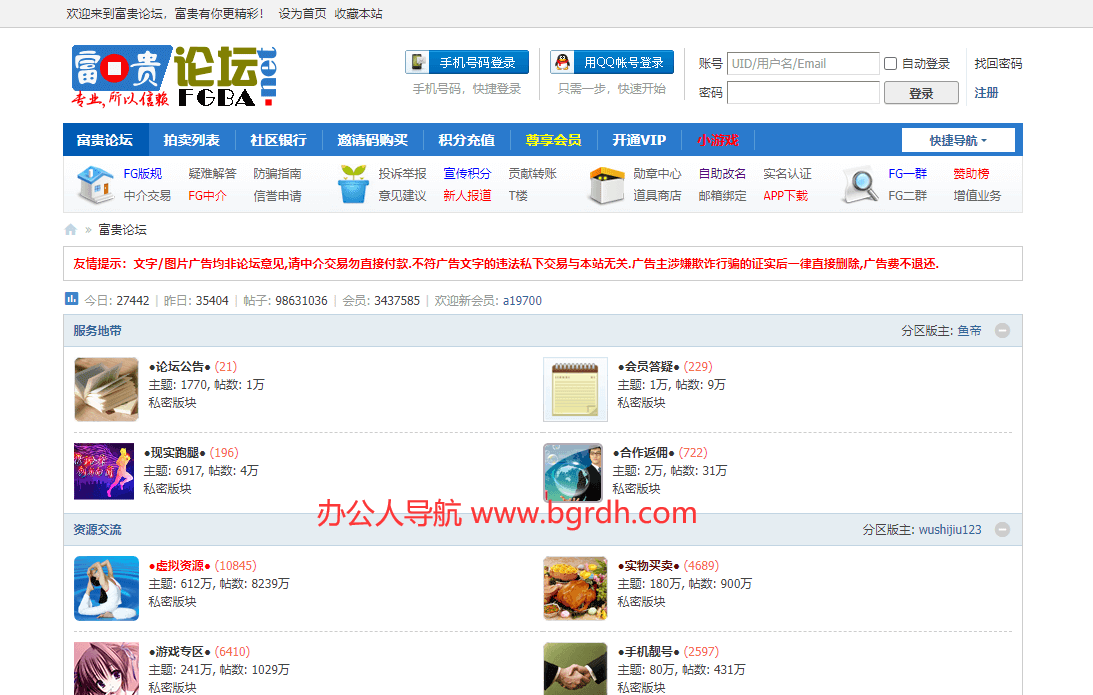
Task: Enable the 自动登录 checkbox
Action: [x=890, y=64]
